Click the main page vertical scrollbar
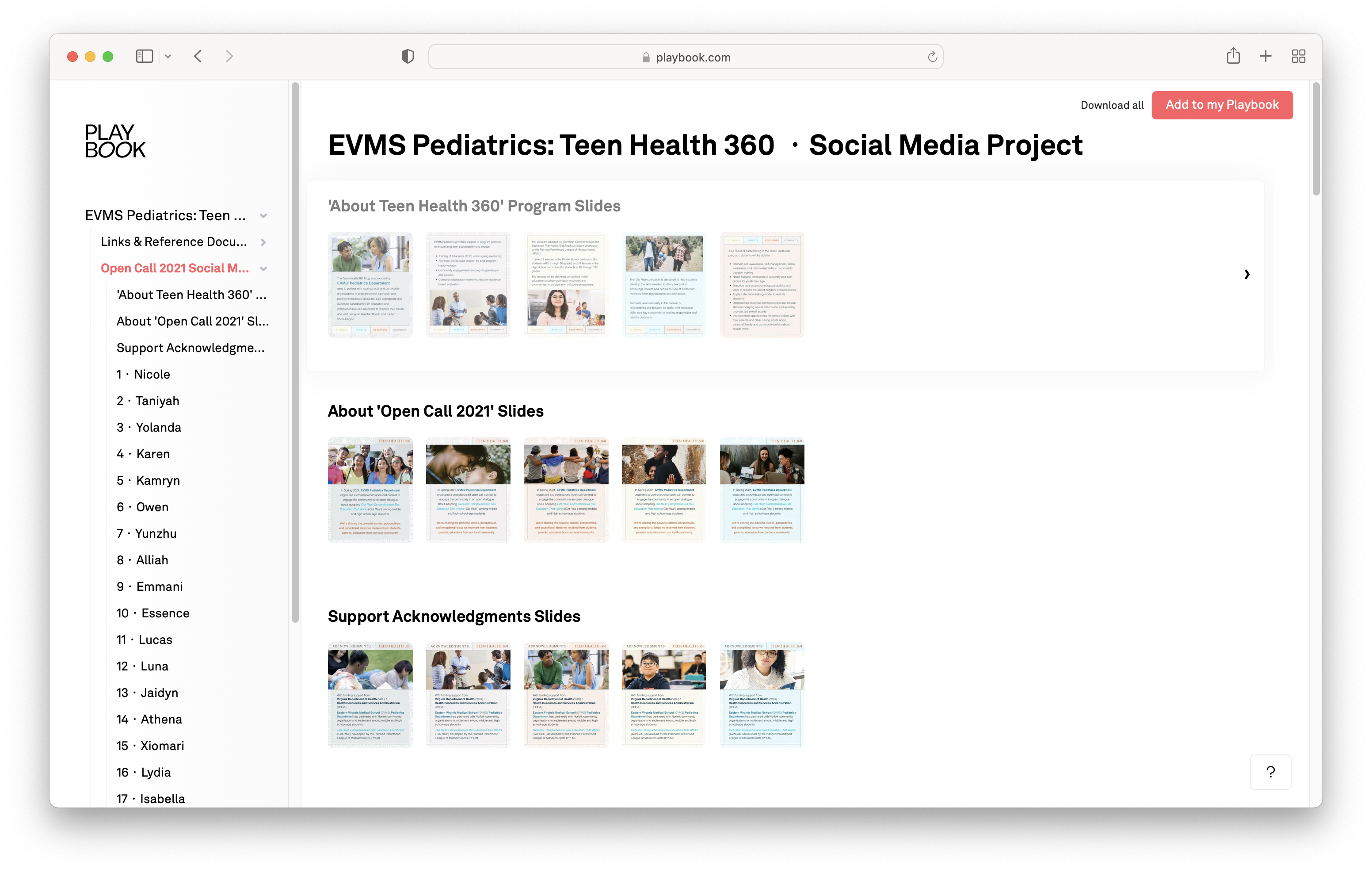This screenshot has width=1372, height=873. point(1315,138)
